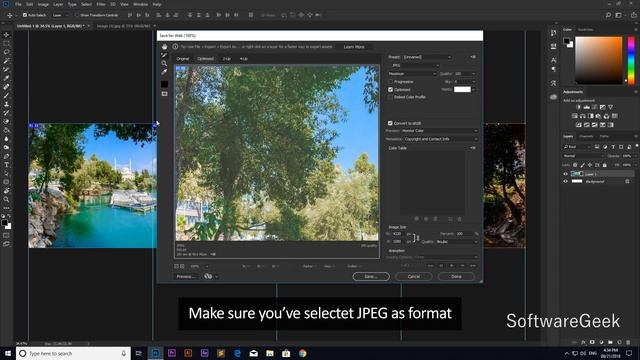Click the Percent input field
The image size is (640, 360).
[464, 234]
